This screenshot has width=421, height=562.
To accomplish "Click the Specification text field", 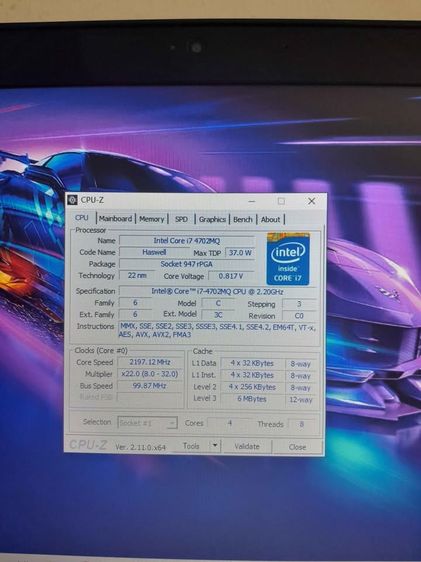I will point(218,291).
